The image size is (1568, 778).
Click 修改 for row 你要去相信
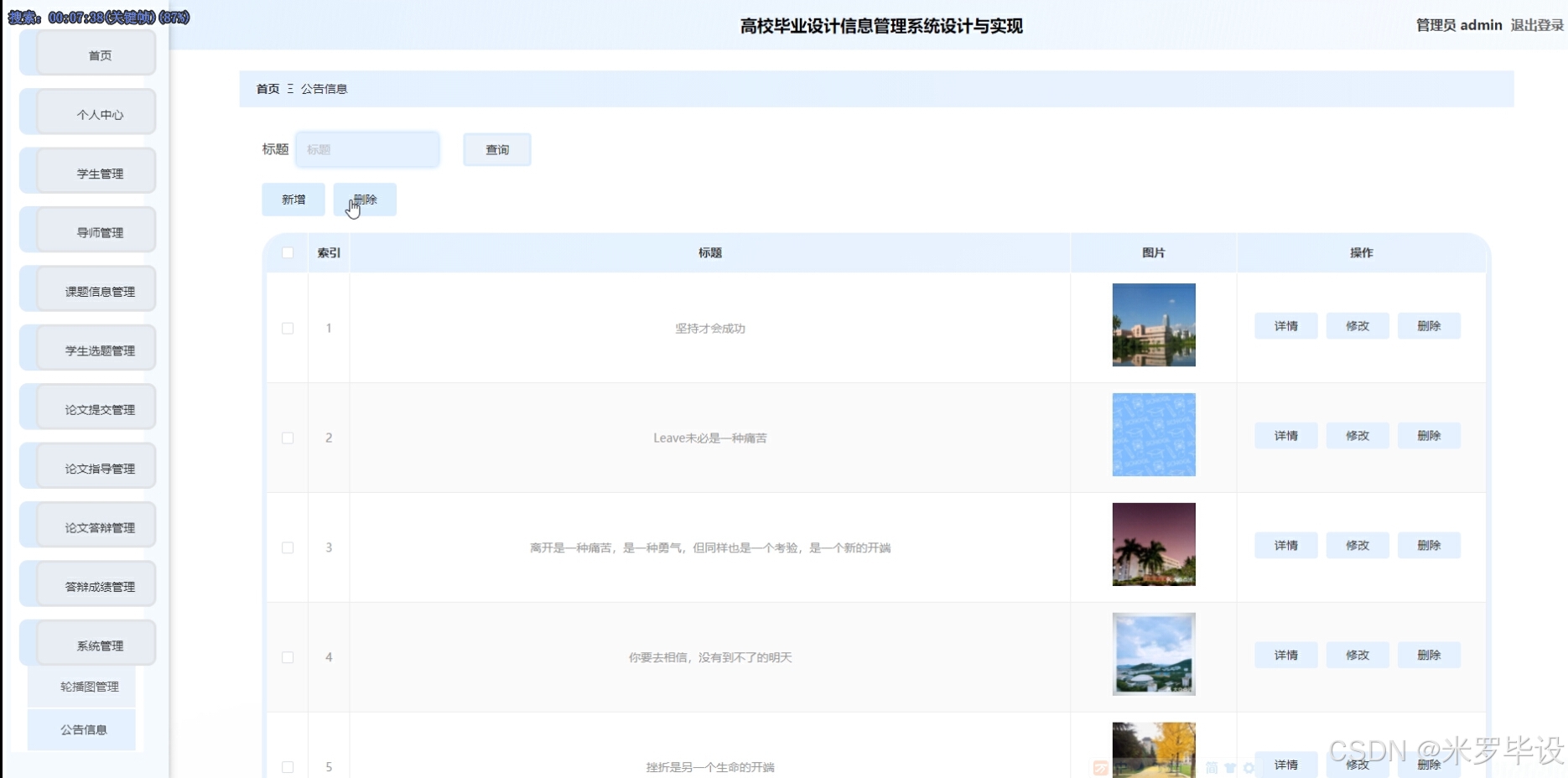tap(1358, 656)
